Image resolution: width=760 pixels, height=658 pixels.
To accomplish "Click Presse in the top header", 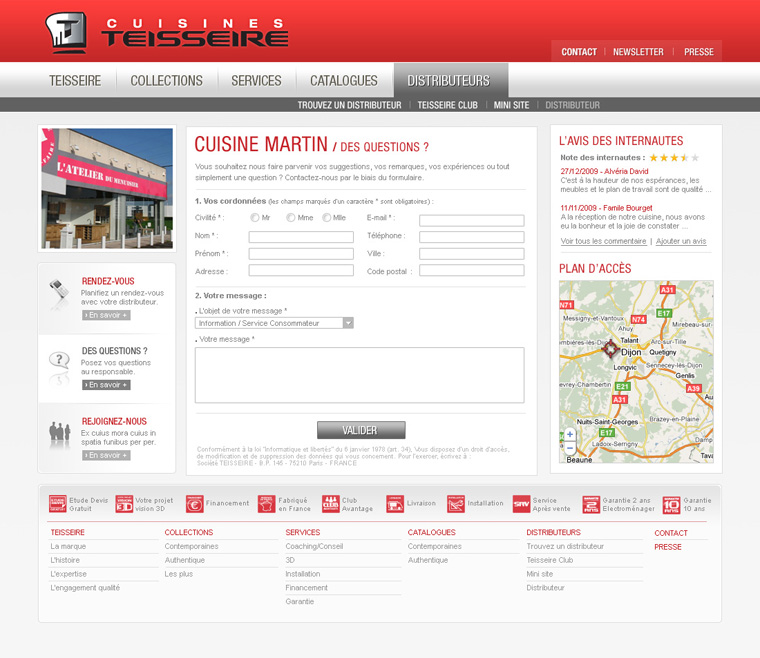I will [698, 52].
